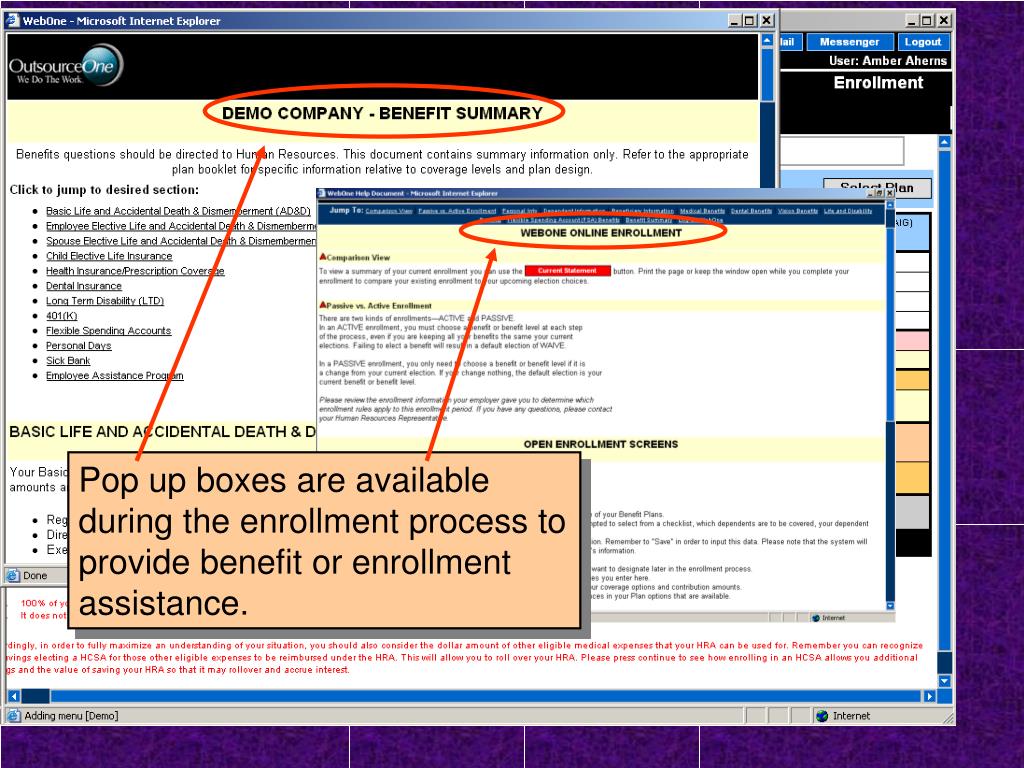Click the red triangle beside Comparison View heading
Viewport: 1024px width, 768px height.
coord(323,257)
